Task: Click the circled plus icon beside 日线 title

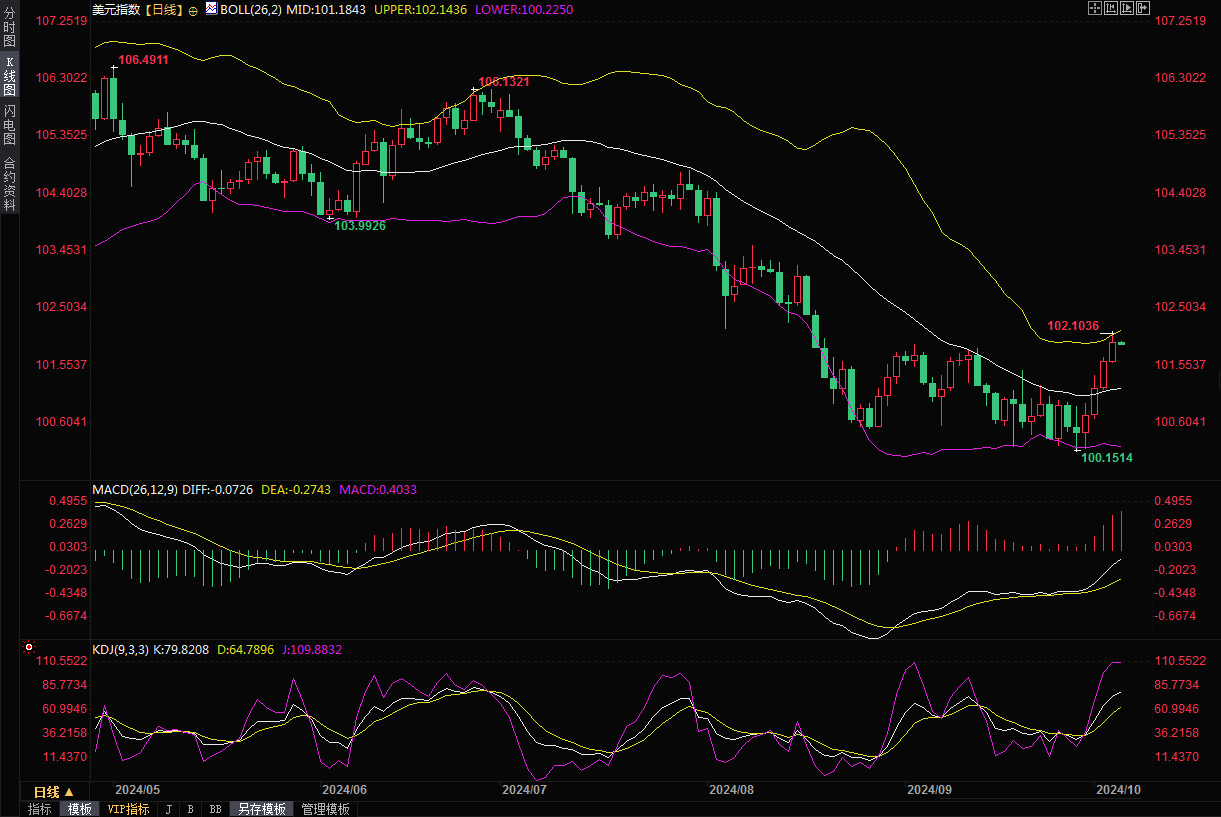Action: tap(193, 9)
